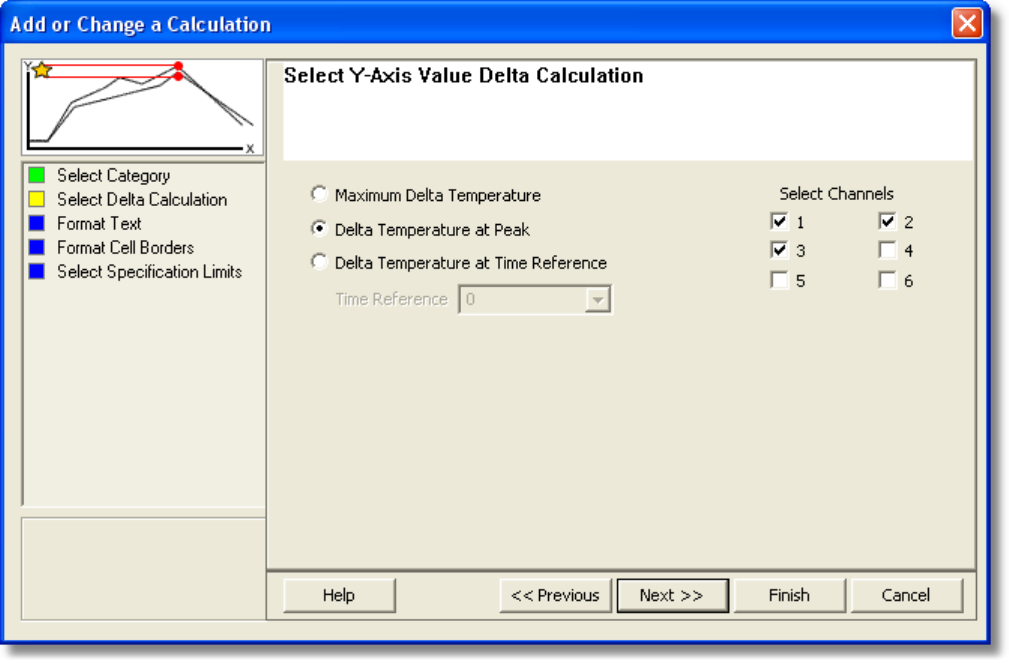
Task: Click the blue Format Cell Borders square
Action: [x=37, y=248]
